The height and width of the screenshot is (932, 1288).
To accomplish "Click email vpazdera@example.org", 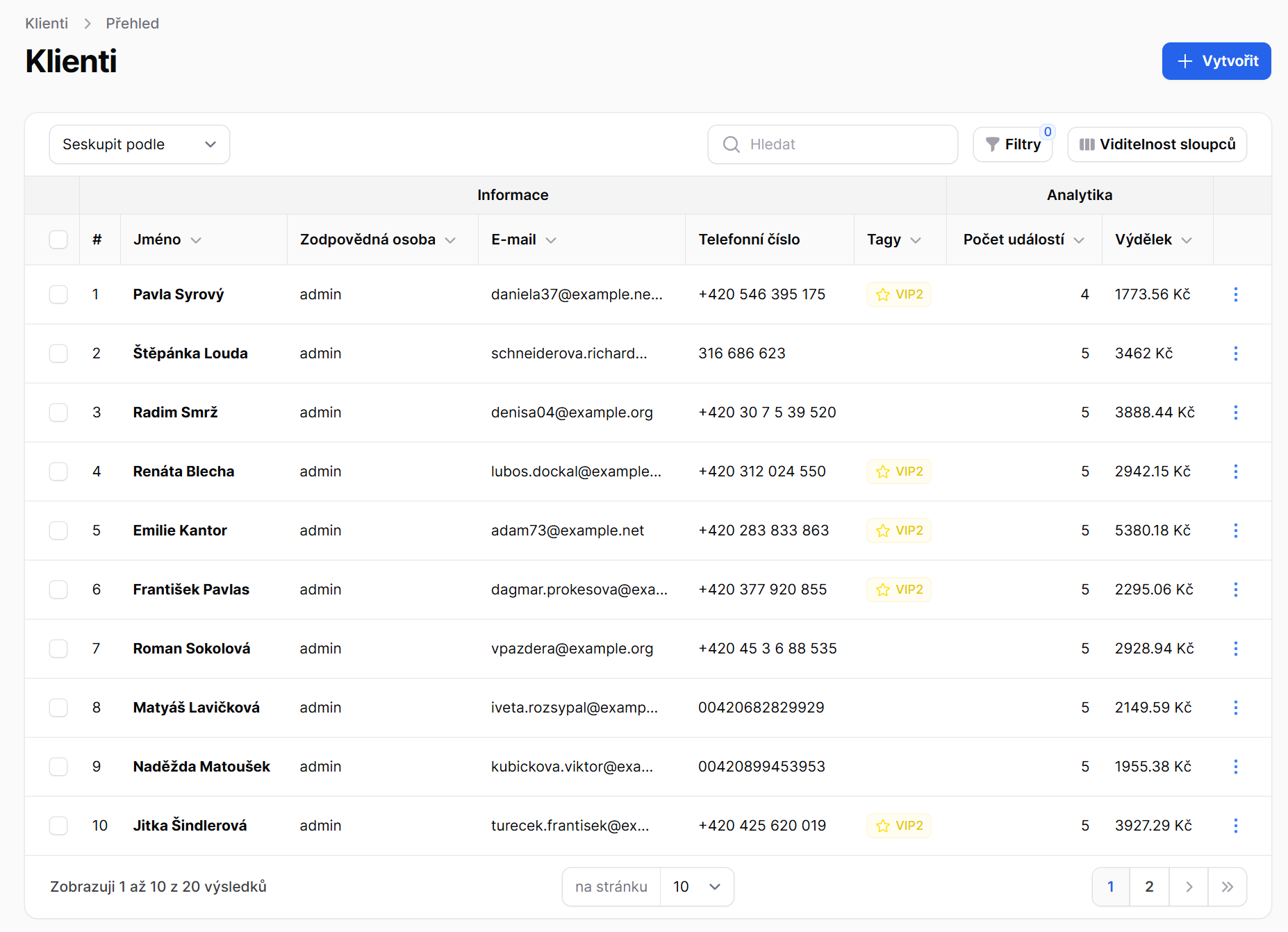I will point(572,649).
